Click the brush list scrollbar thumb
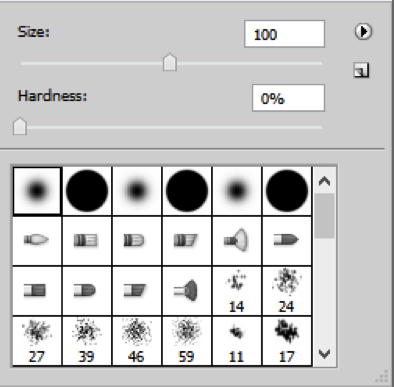The height and width of the screenshot is (387, 394). pyautogui.click(x=324, y=216)
